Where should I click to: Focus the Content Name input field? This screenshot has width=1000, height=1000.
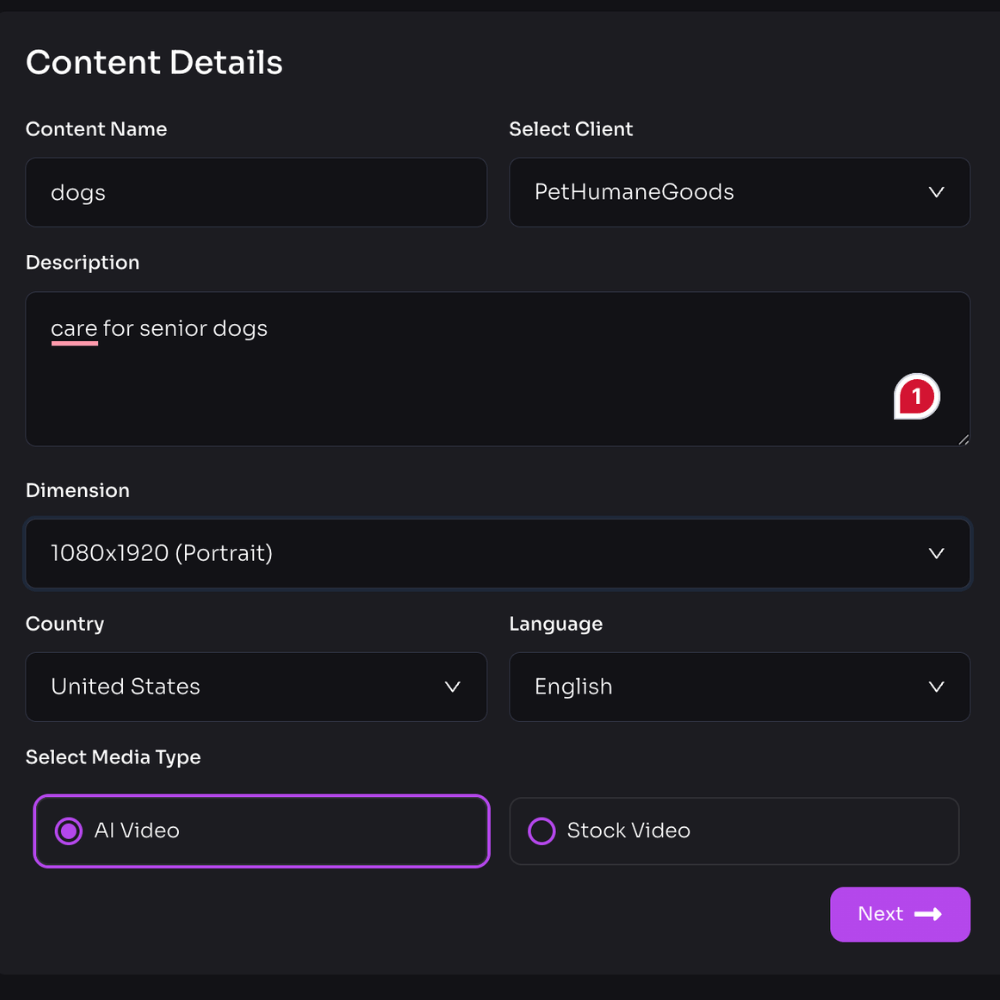256,192
